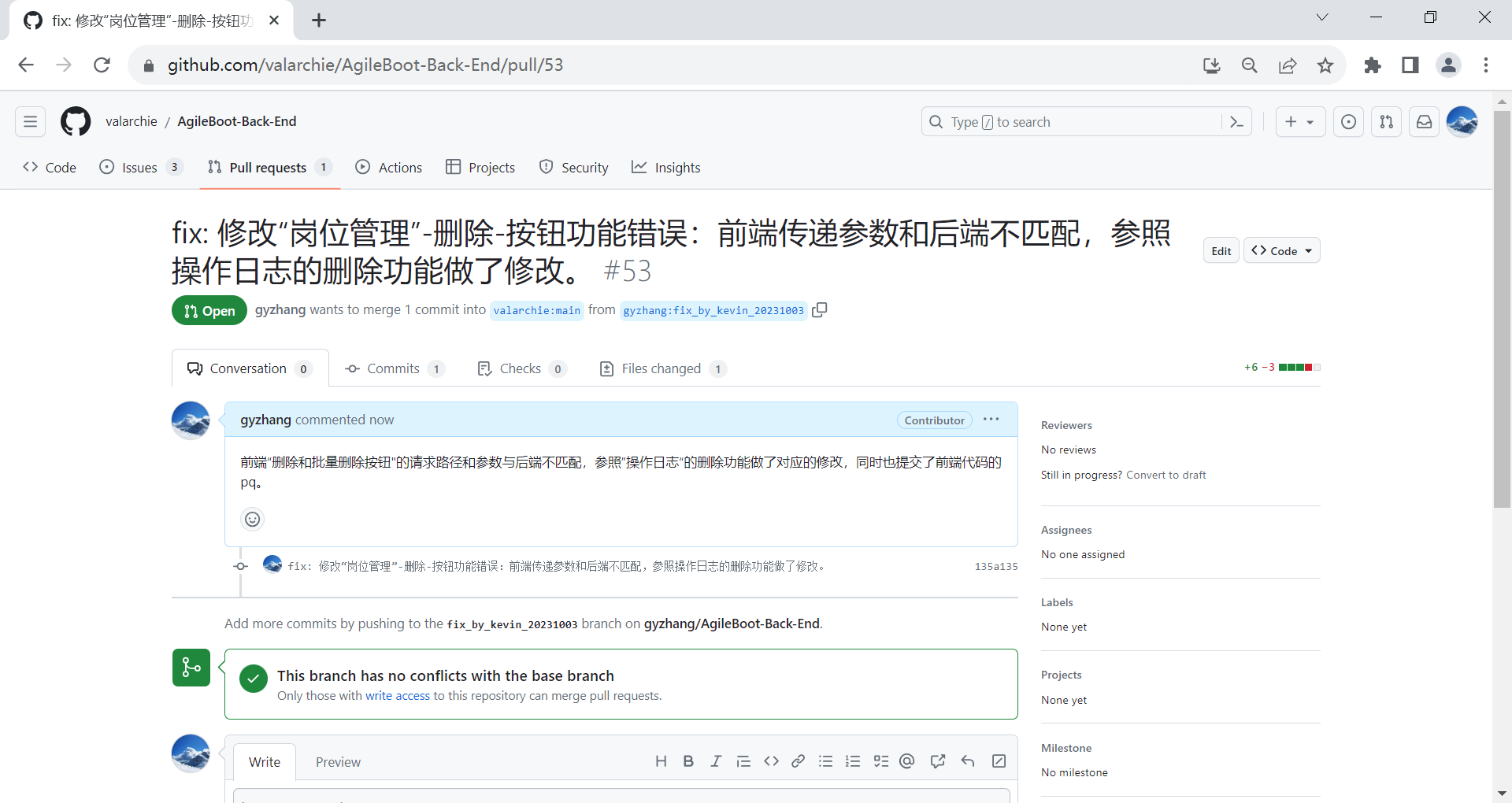The width and height of the screenshot is (1512, 803).
Task: Add a numbered list in comment editor
Action: click(x=853, y=761)
